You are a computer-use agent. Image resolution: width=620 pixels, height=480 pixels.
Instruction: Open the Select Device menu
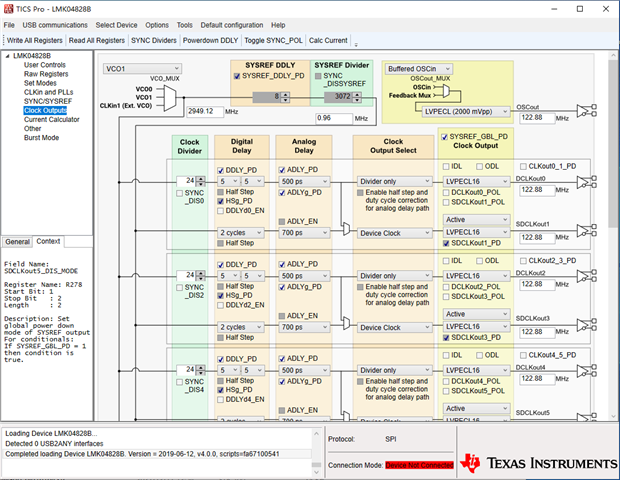(116, 25)
